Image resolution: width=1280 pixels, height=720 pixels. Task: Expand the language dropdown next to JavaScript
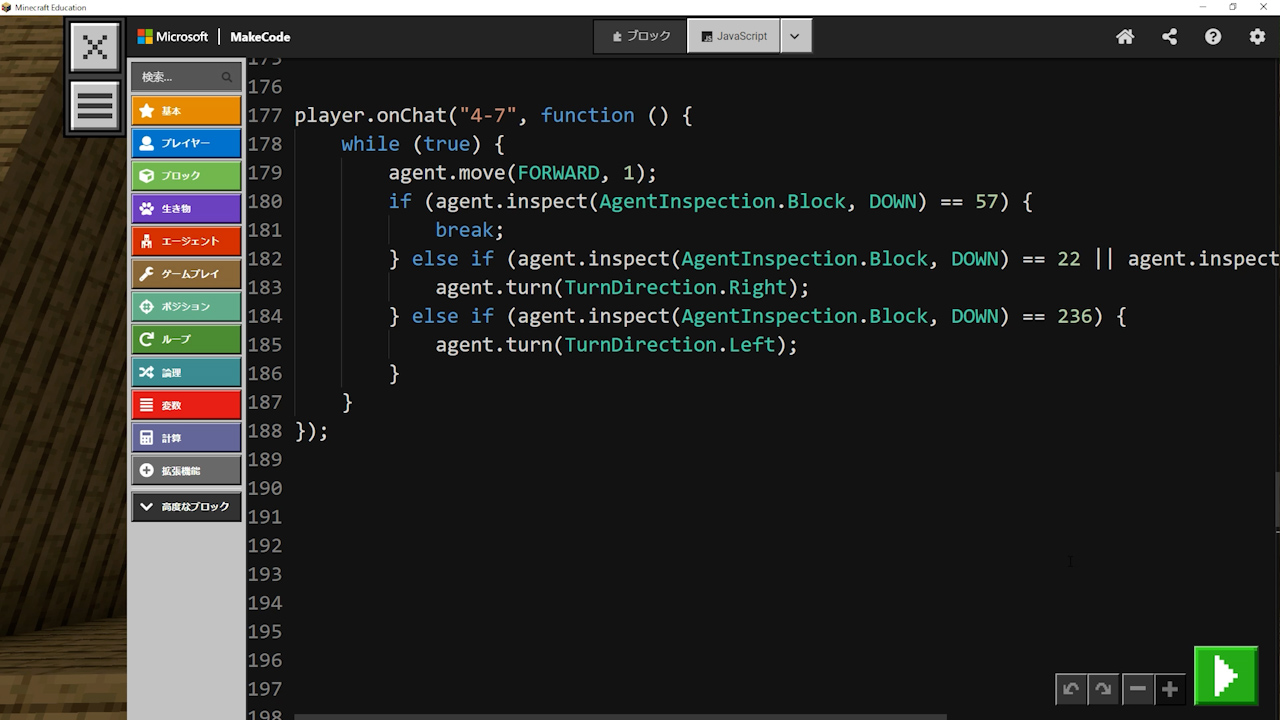795,36
